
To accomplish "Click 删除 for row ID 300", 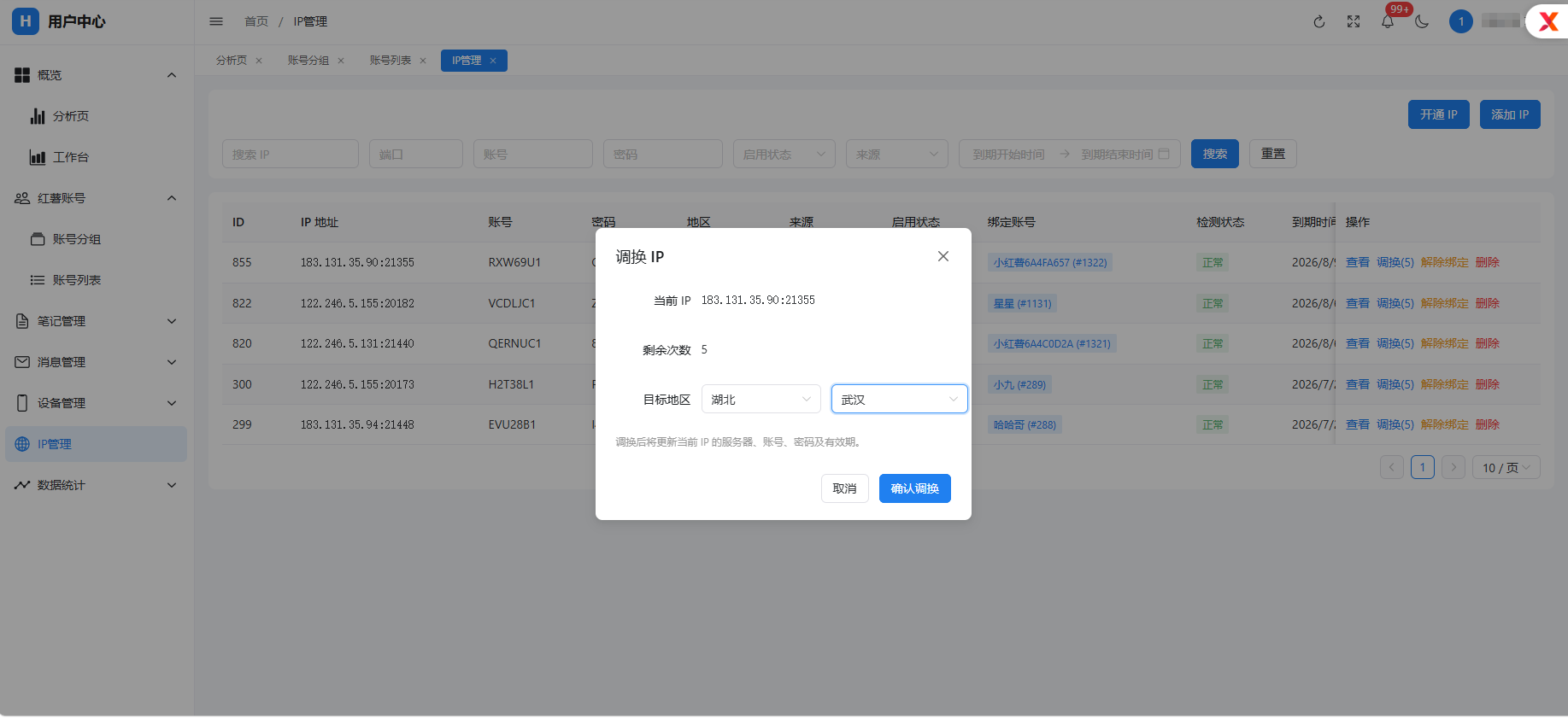I will (x=1488, y=384).
